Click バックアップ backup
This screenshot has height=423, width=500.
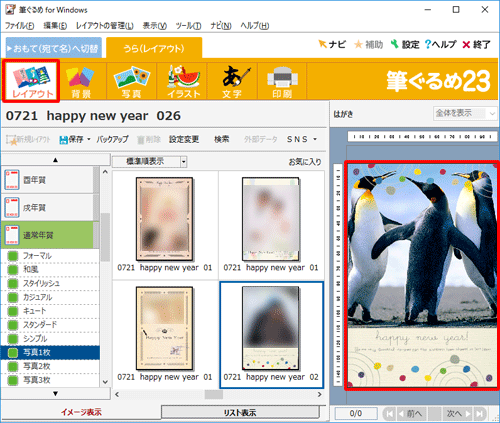click(x=112, y=139)
